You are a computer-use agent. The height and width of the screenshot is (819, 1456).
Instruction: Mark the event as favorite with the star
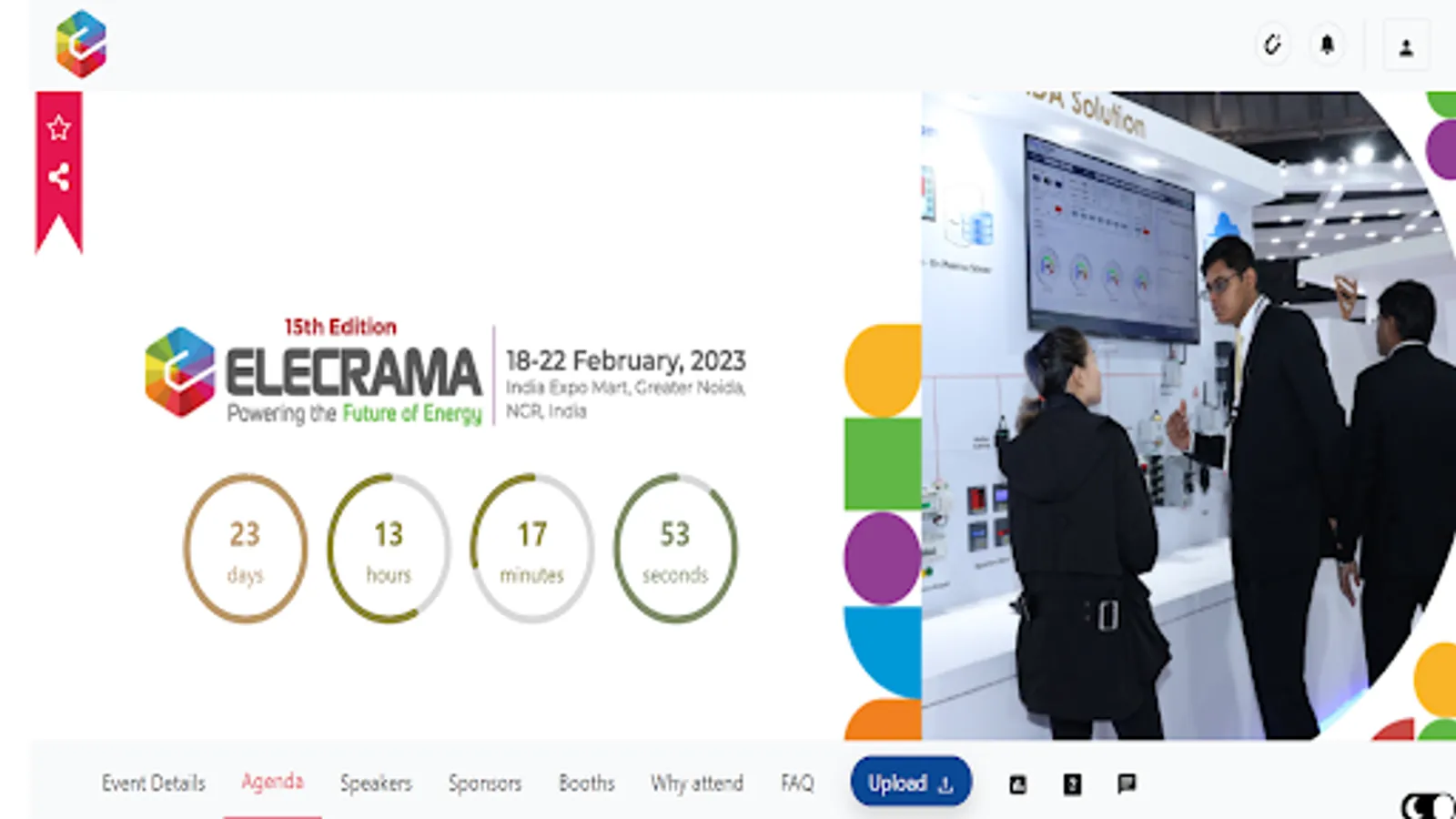[59, 127]
